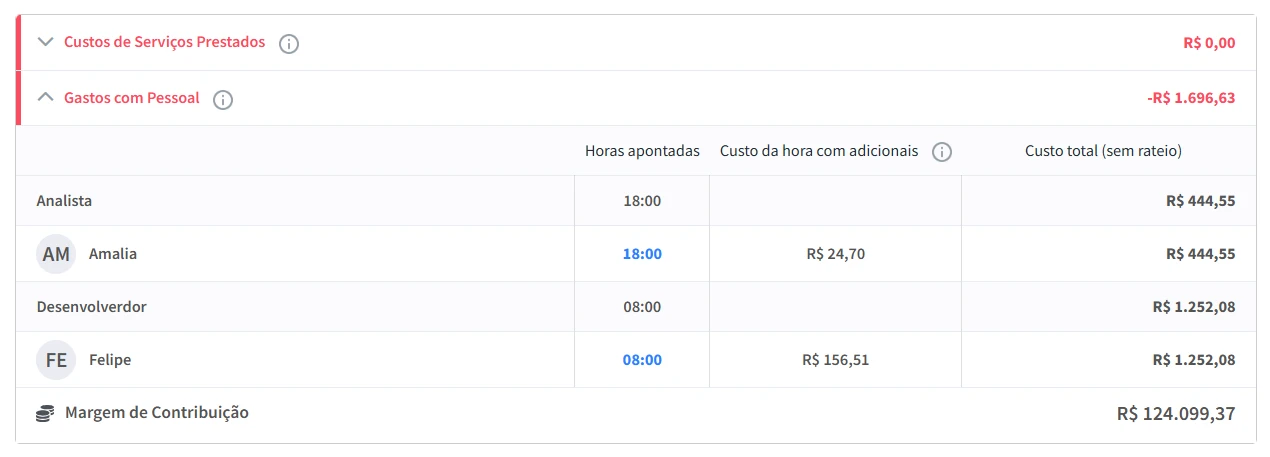Select the Desenvolverdor role row
This screenshot has width=1270, height=457.
[91, 307]
